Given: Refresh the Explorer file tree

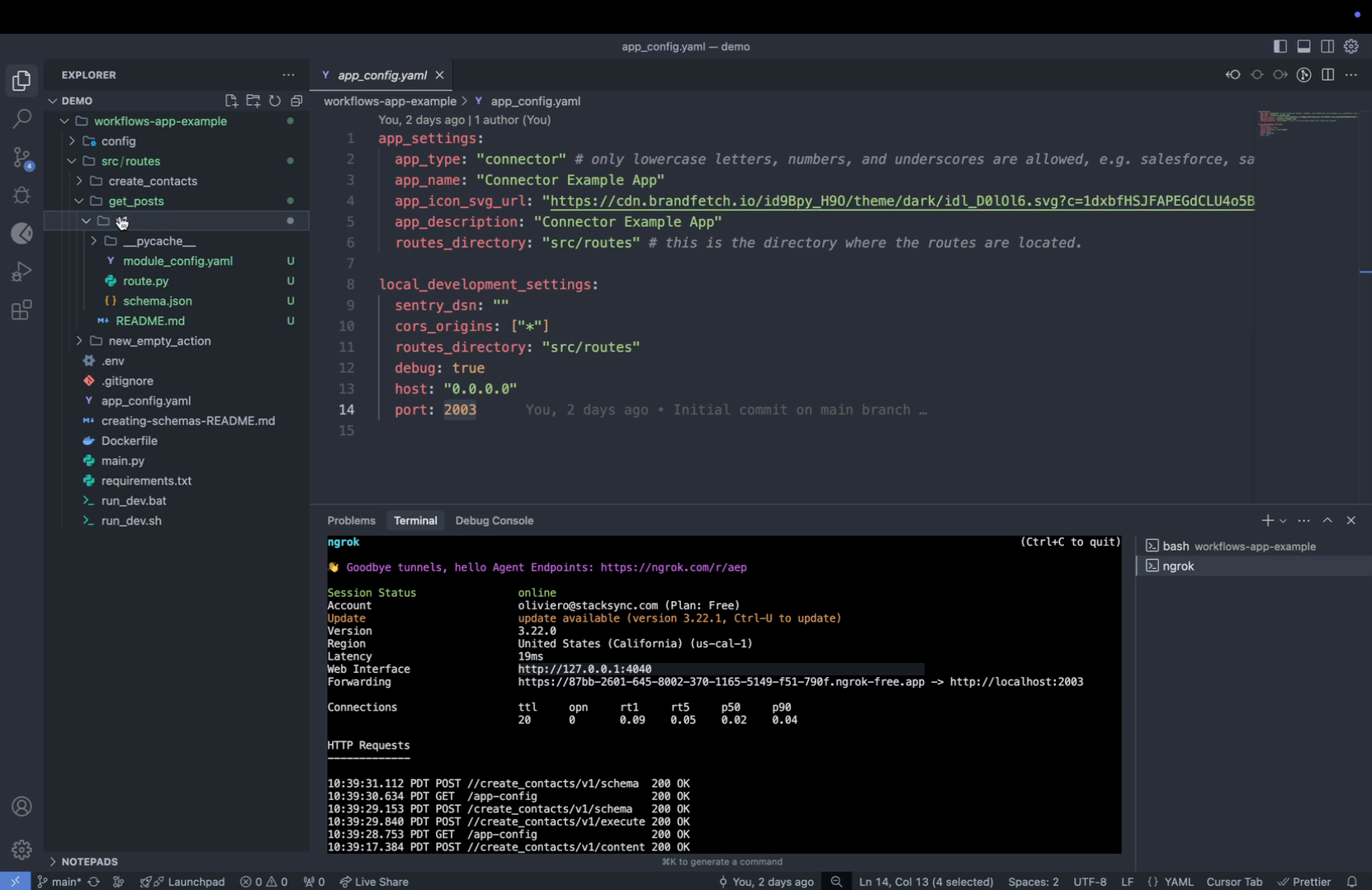Looking at the screenshot, I should (275, 101).
